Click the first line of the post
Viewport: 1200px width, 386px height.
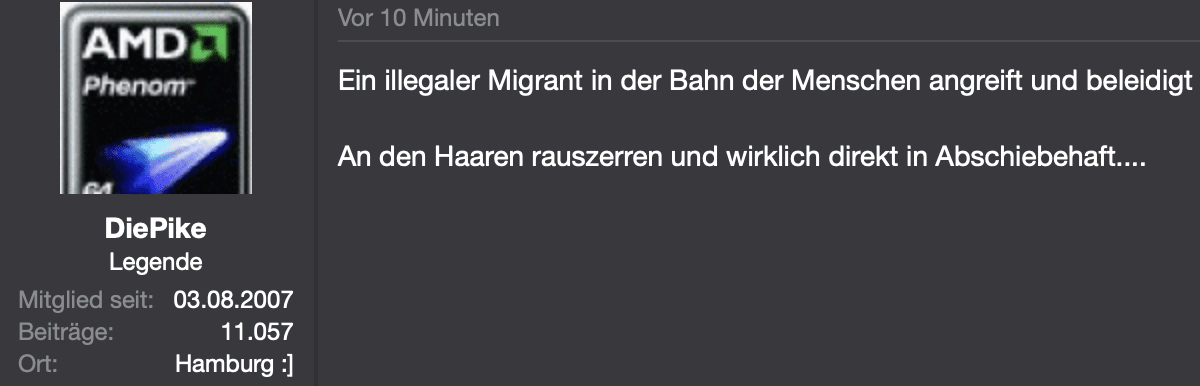(x=766, y=81)
